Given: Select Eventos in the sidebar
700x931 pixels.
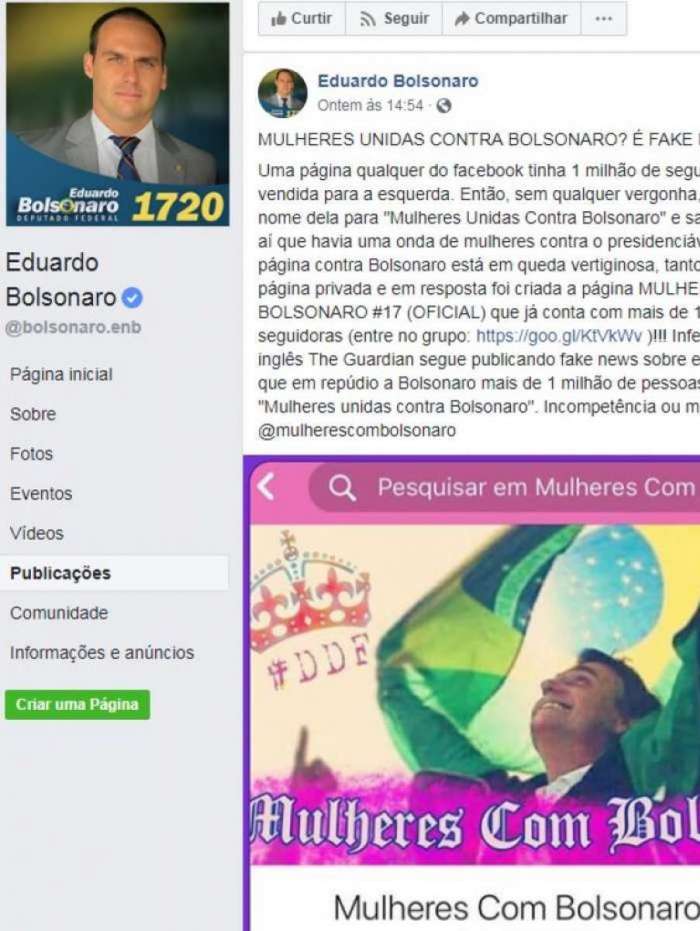Looking at the screenshot, I should pyautogui.click(x=41, y=494).
